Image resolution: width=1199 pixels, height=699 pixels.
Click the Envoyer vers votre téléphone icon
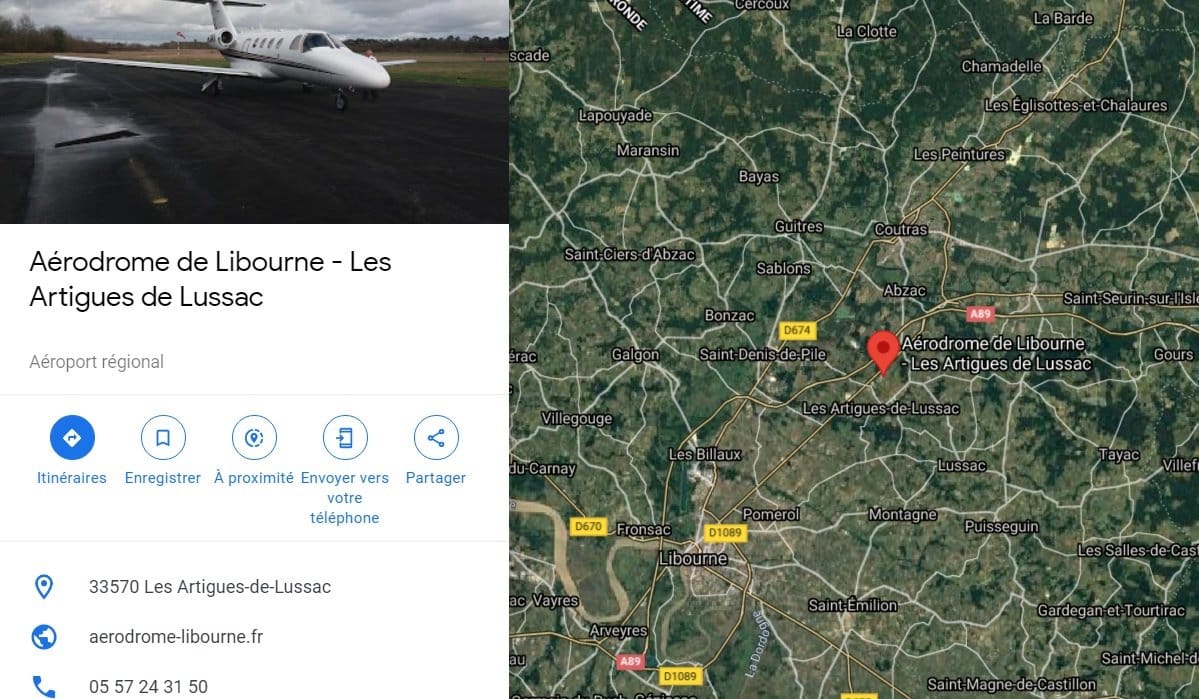pos(345,437)
